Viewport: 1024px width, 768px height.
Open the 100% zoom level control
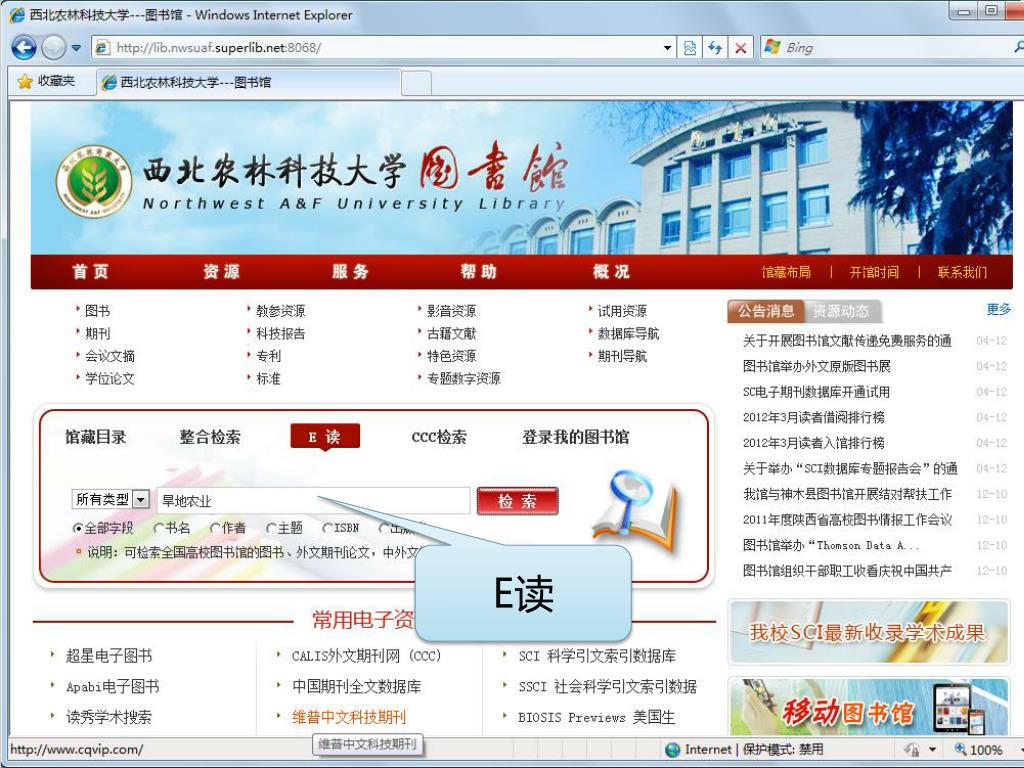pyautogui.click(x=978, y=750)
